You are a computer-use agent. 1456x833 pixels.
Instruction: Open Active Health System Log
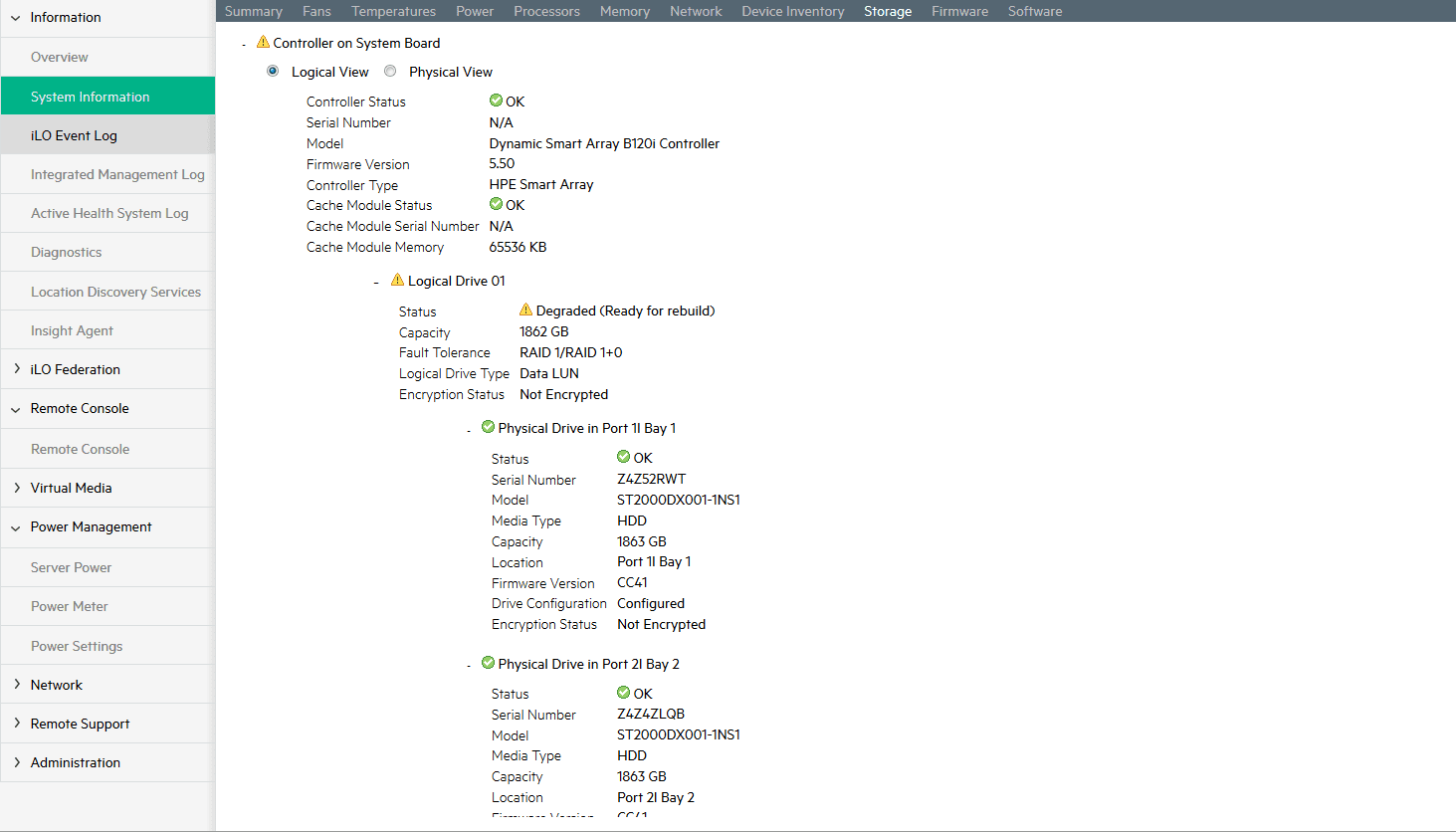pos(107,213)
